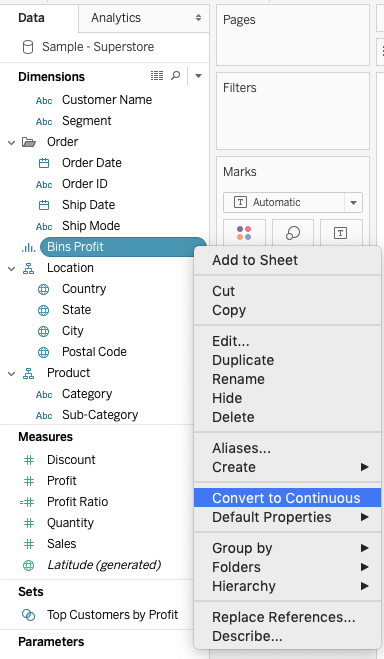
Task: Click the globe icon beside Postal Code
Action: coord(44,352)
